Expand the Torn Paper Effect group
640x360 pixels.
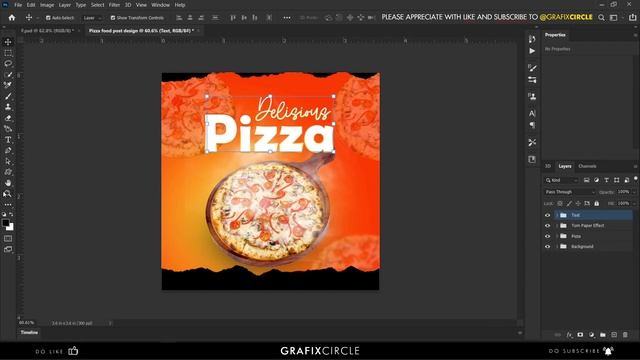557,226
